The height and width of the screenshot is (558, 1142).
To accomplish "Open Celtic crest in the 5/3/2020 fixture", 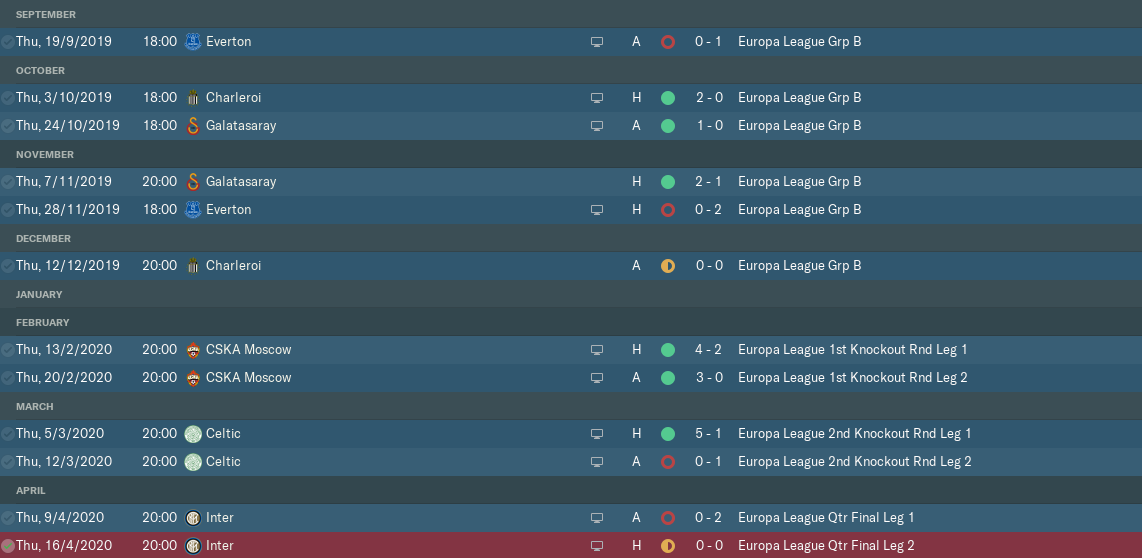I will tap(193, 434).
